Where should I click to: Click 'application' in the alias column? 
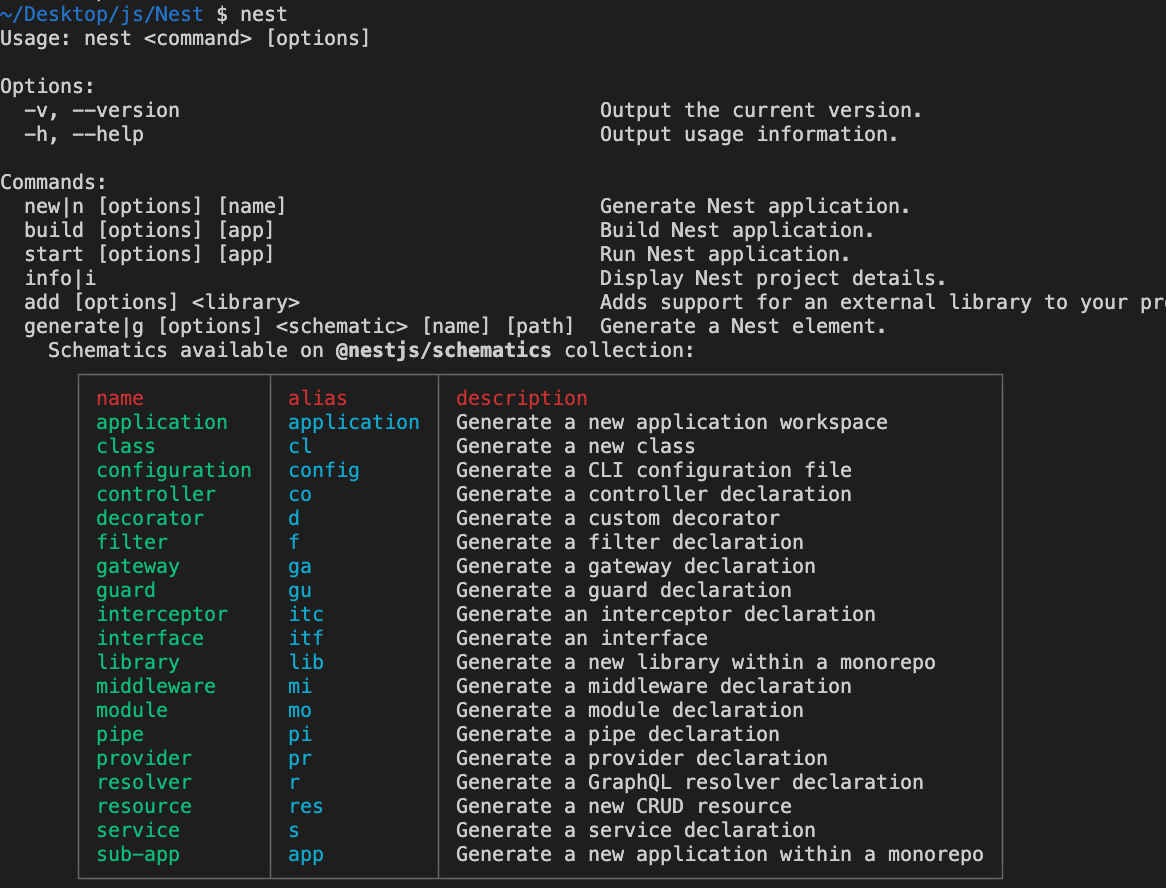click(354, 422)
